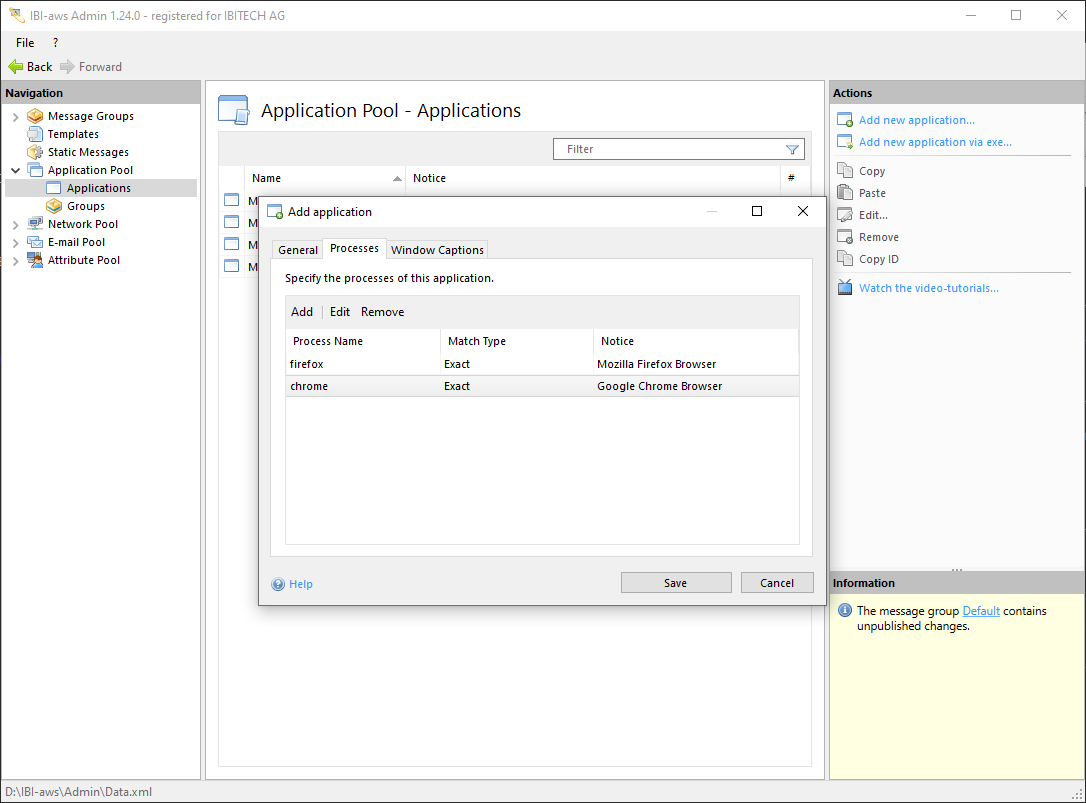Expand the Network Pool tree node
The height and width of the screenshot is (803, 1086).
pyautogui.click(x=15, y=225)
